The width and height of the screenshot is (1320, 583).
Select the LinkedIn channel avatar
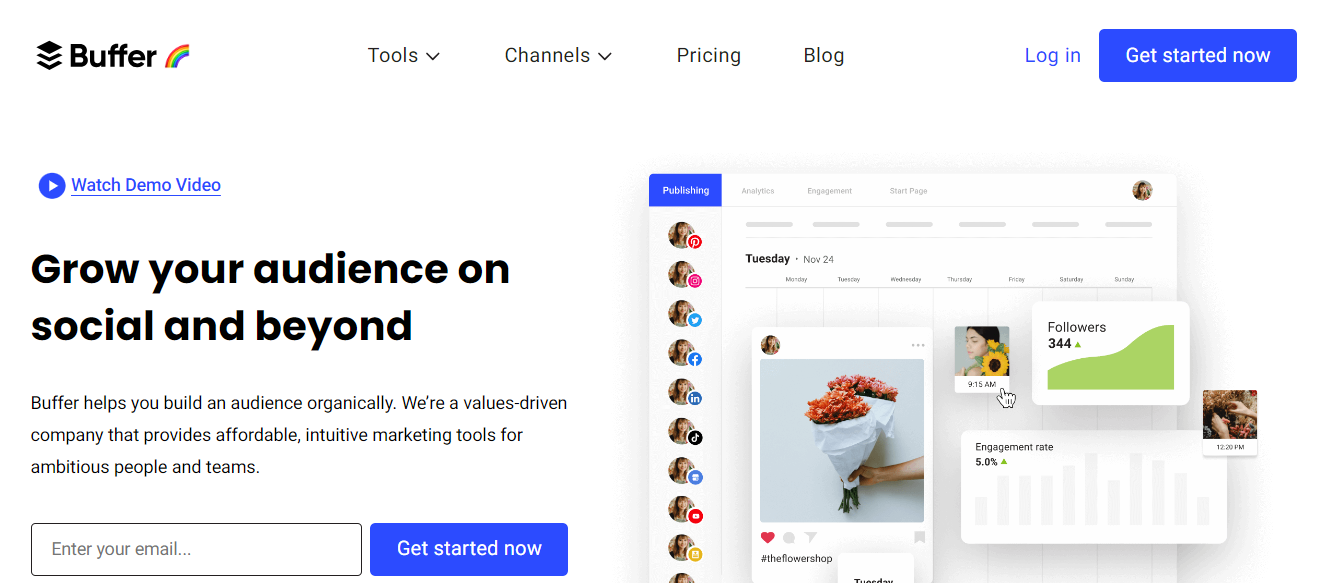point(685,392)
